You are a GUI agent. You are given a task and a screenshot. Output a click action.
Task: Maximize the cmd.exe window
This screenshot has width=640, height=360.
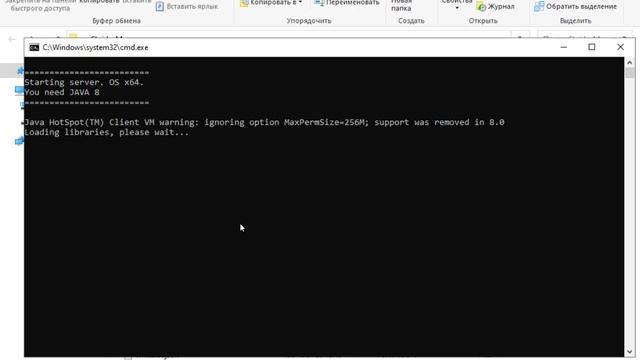click(592, 47)
